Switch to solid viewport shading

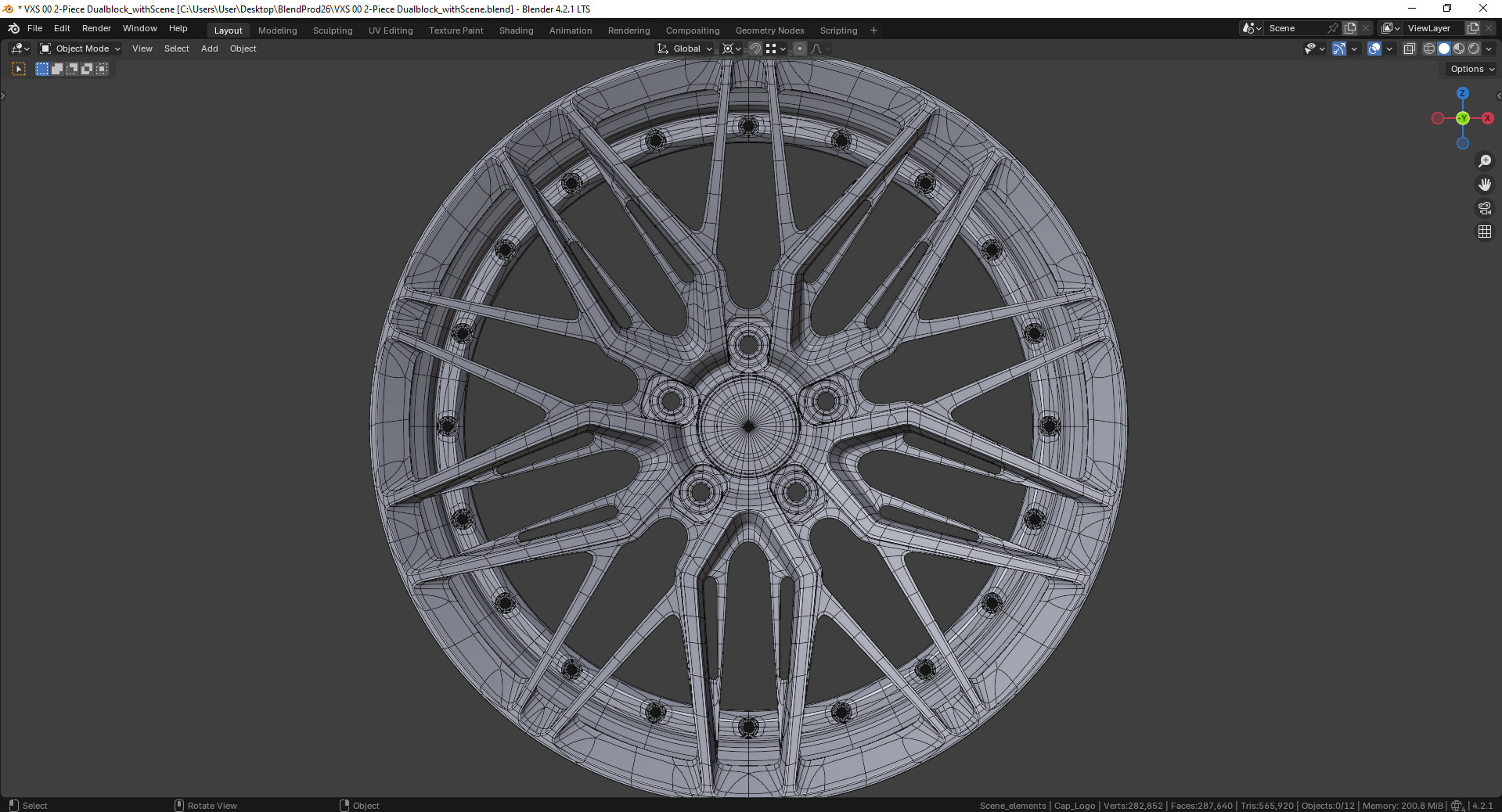(x=1444, y=49)
